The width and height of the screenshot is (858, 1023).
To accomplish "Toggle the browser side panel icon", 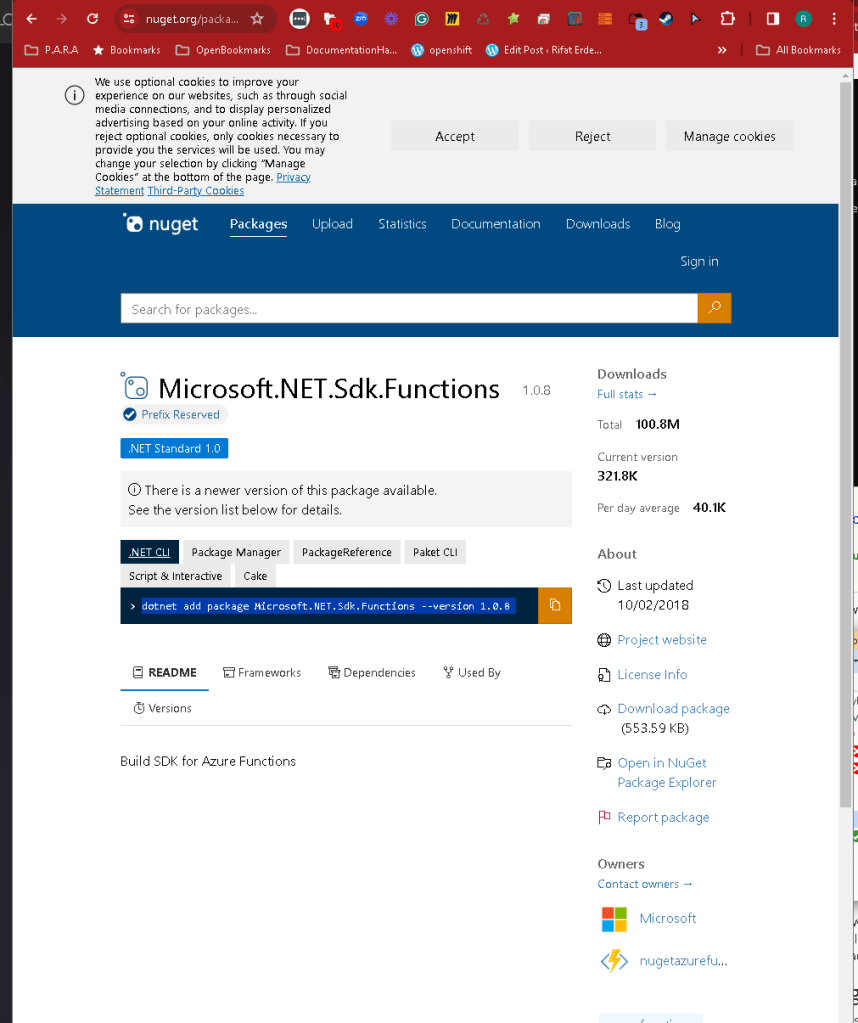I will pyautogui.click(x=773, y=19).
